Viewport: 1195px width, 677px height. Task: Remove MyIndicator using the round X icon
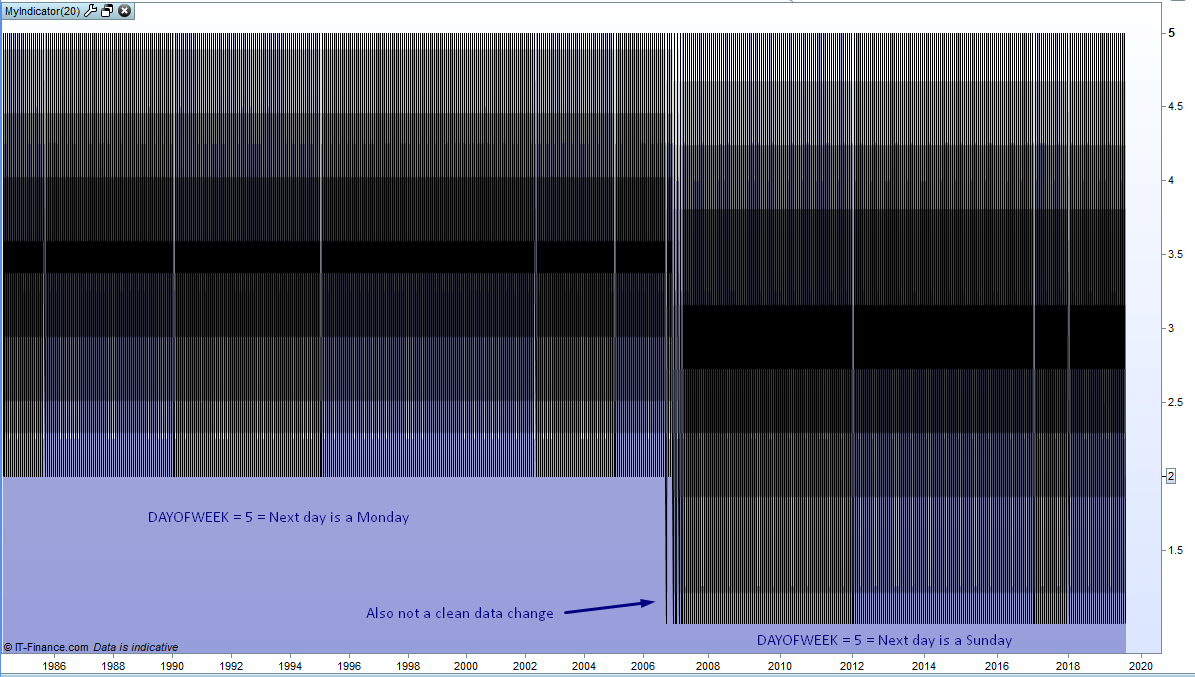124,11
